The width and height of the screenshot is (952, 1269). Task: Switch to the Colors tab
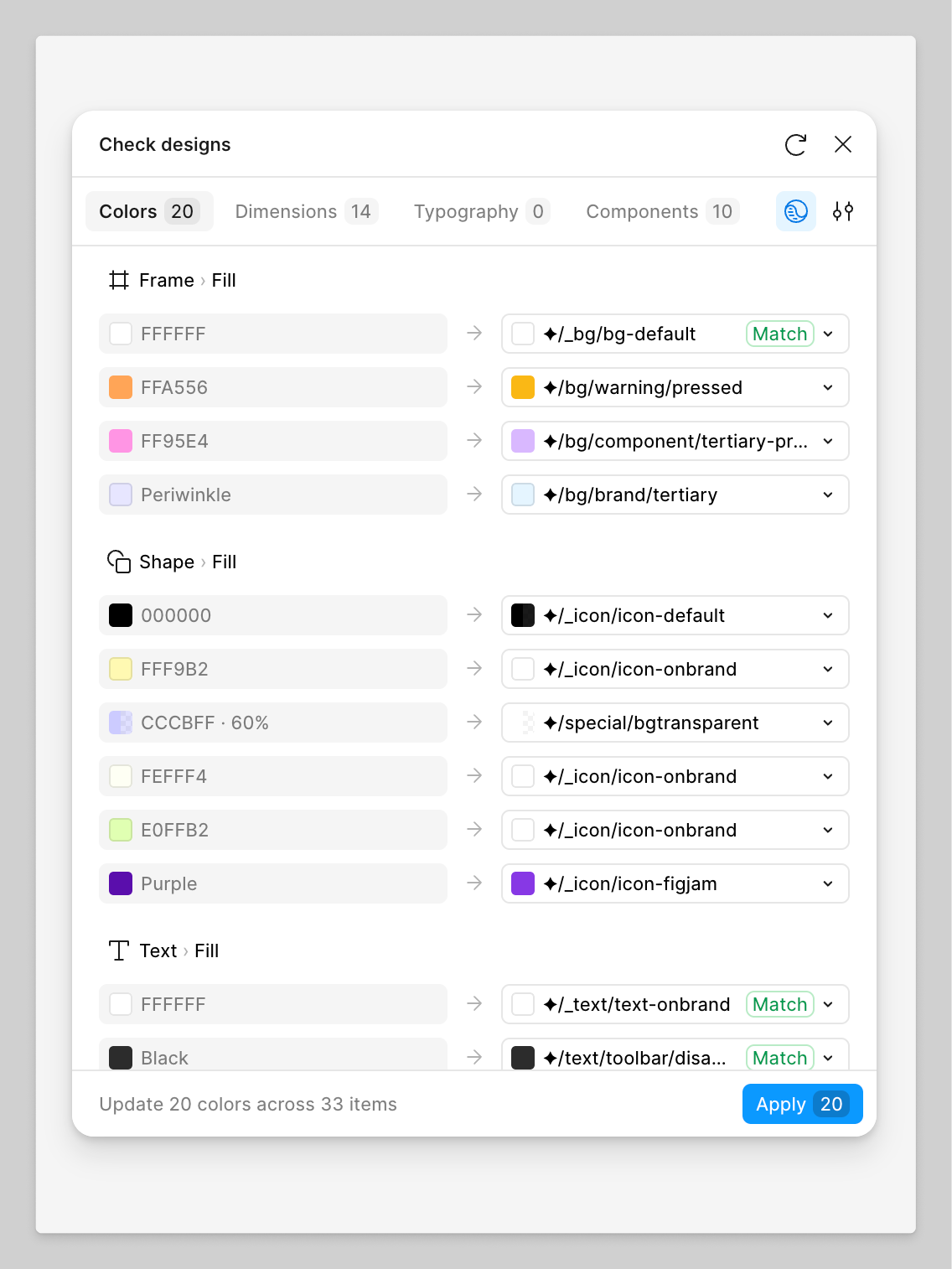click(x=149, y=211)
